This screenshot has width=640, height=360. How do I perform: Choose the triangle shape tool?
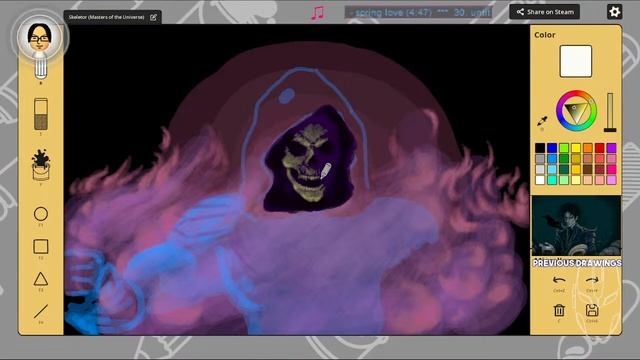[x=40, y=279]
